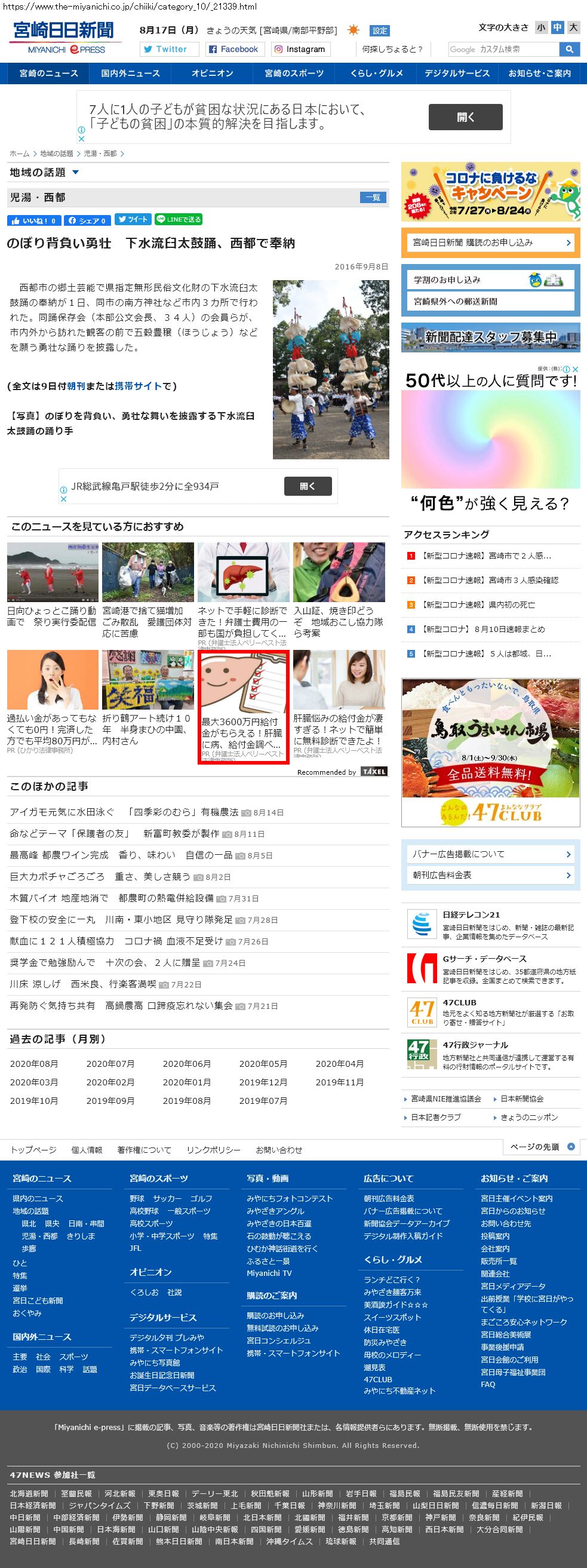Expand 宮崎日日新聞 購読のお申し込み link

pyautogui.click(x=490, y=243)
